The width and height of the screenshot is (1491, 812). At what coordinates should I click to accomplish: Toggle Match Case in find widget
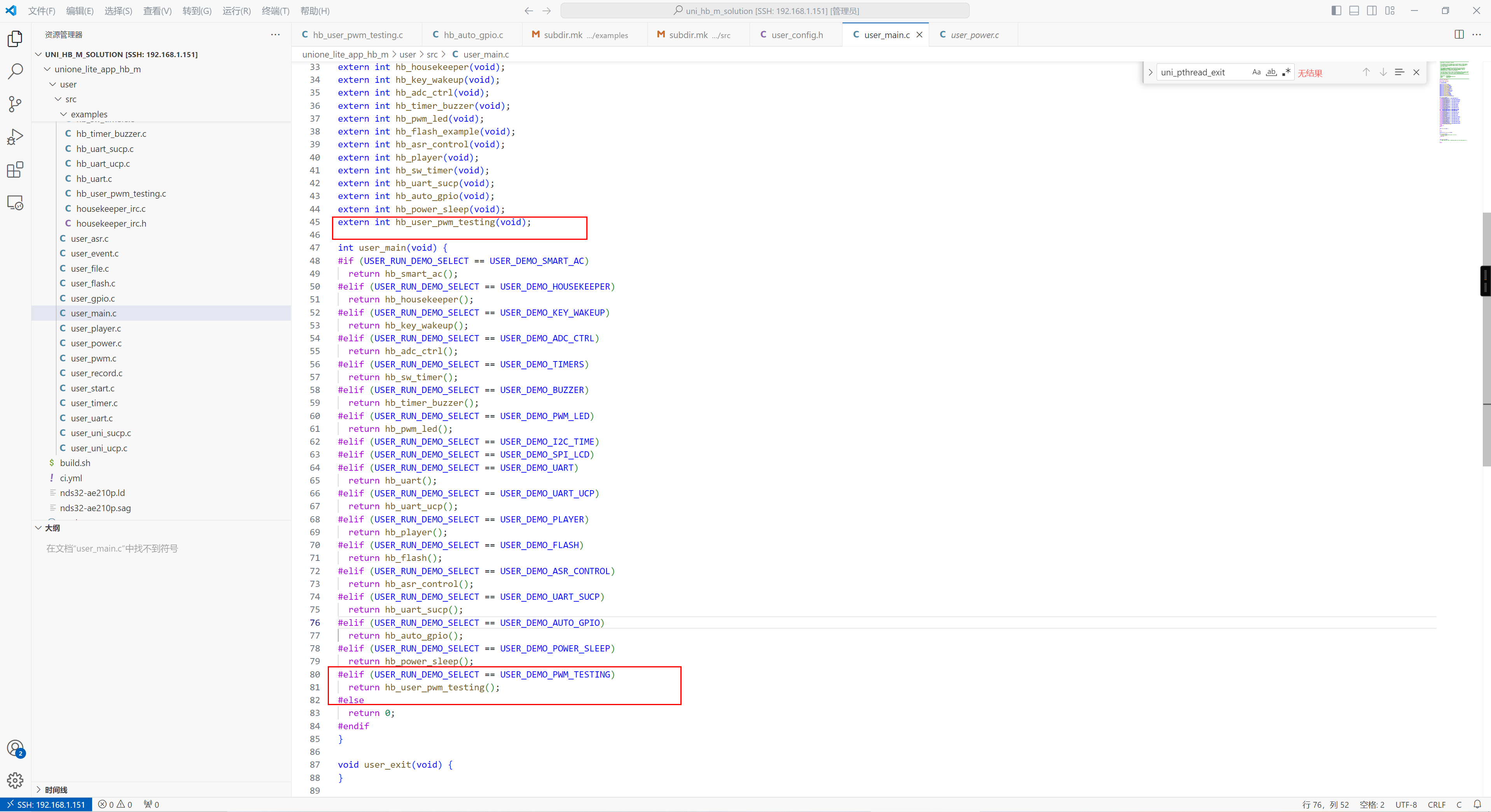[1256, 72]
